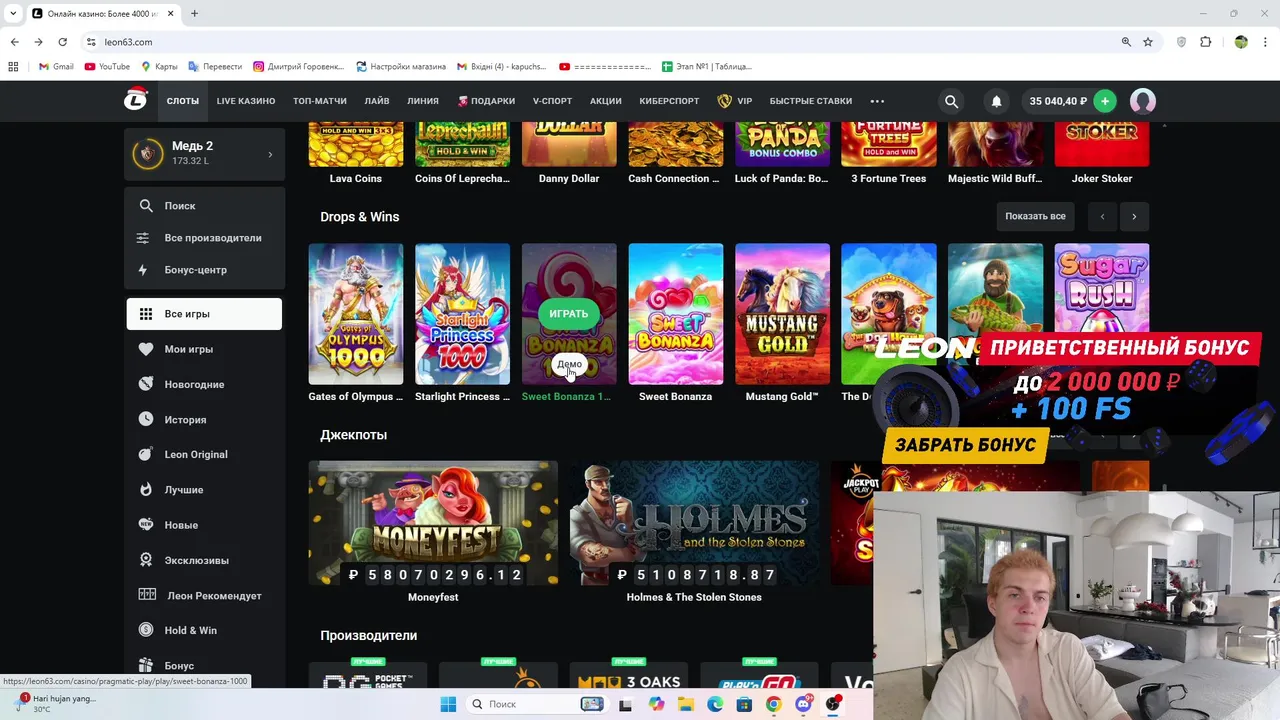1280x720 pixels.
Task: Open the site search magnifier icon
Action: [951, 101]
